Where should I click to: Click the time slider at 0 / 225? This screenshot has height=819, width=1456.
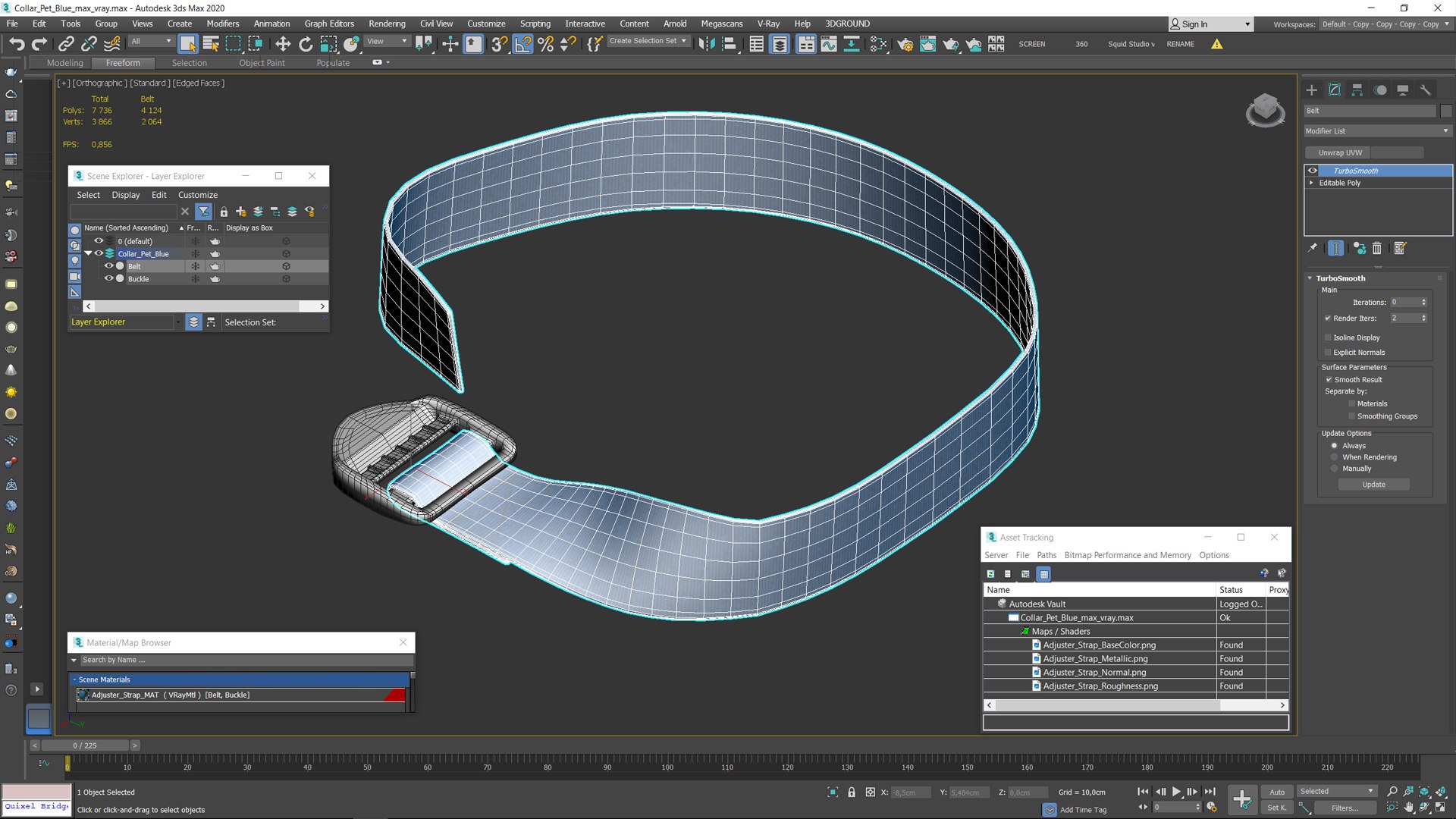click(85, 745)
